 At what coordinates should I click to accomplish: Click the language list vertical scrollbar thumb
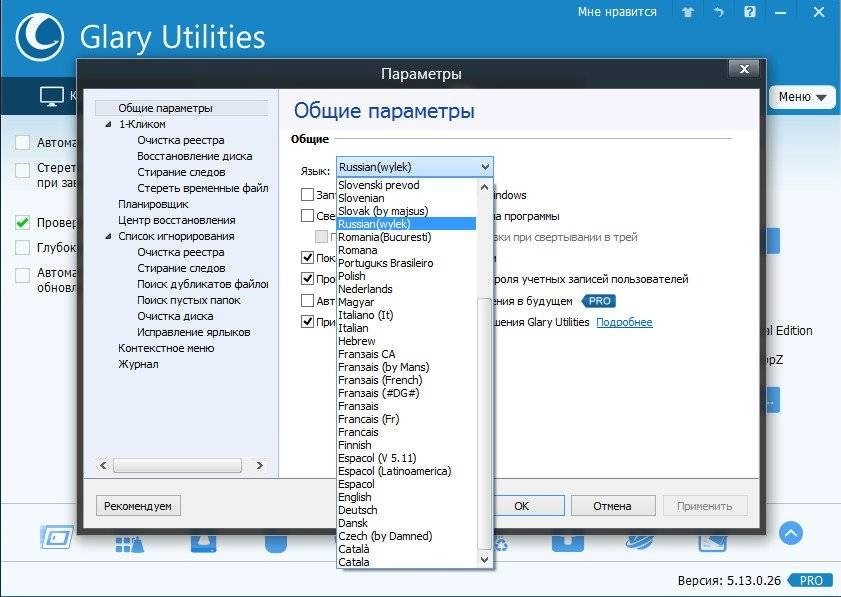(484, 424)
